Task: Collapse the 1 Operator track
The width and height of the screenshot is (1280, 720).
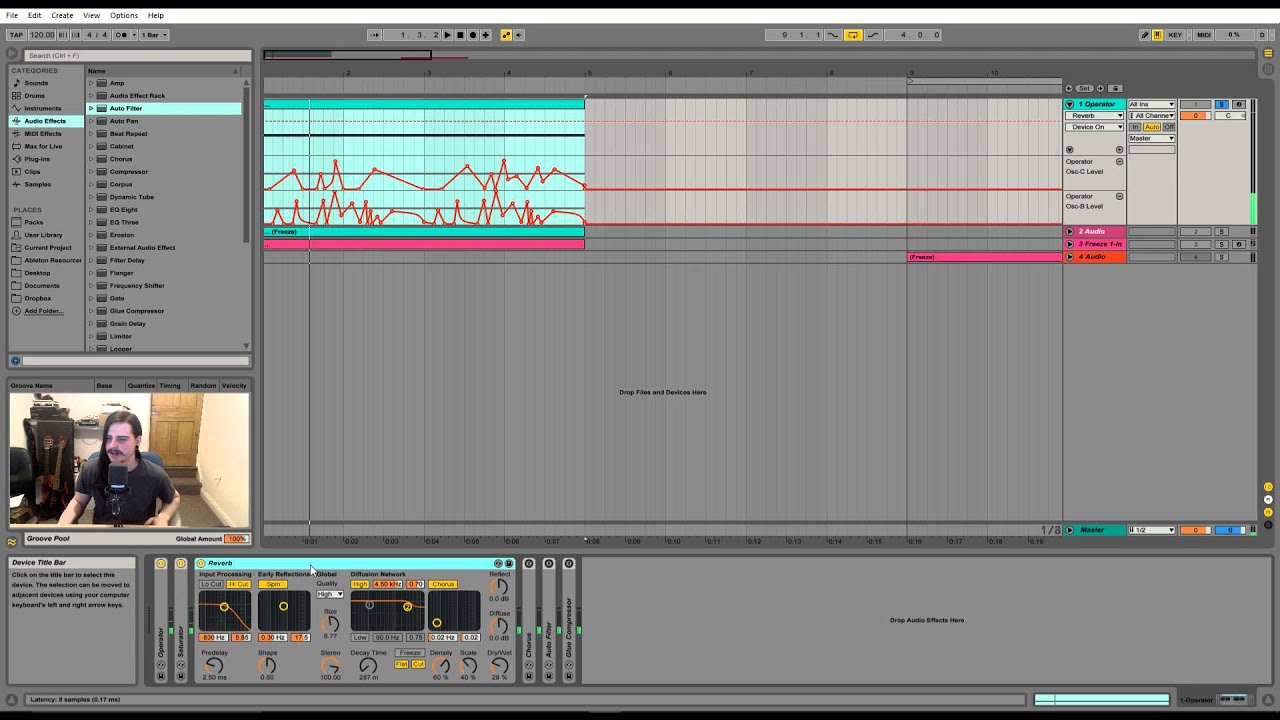Action: [x=1069, y=104]
